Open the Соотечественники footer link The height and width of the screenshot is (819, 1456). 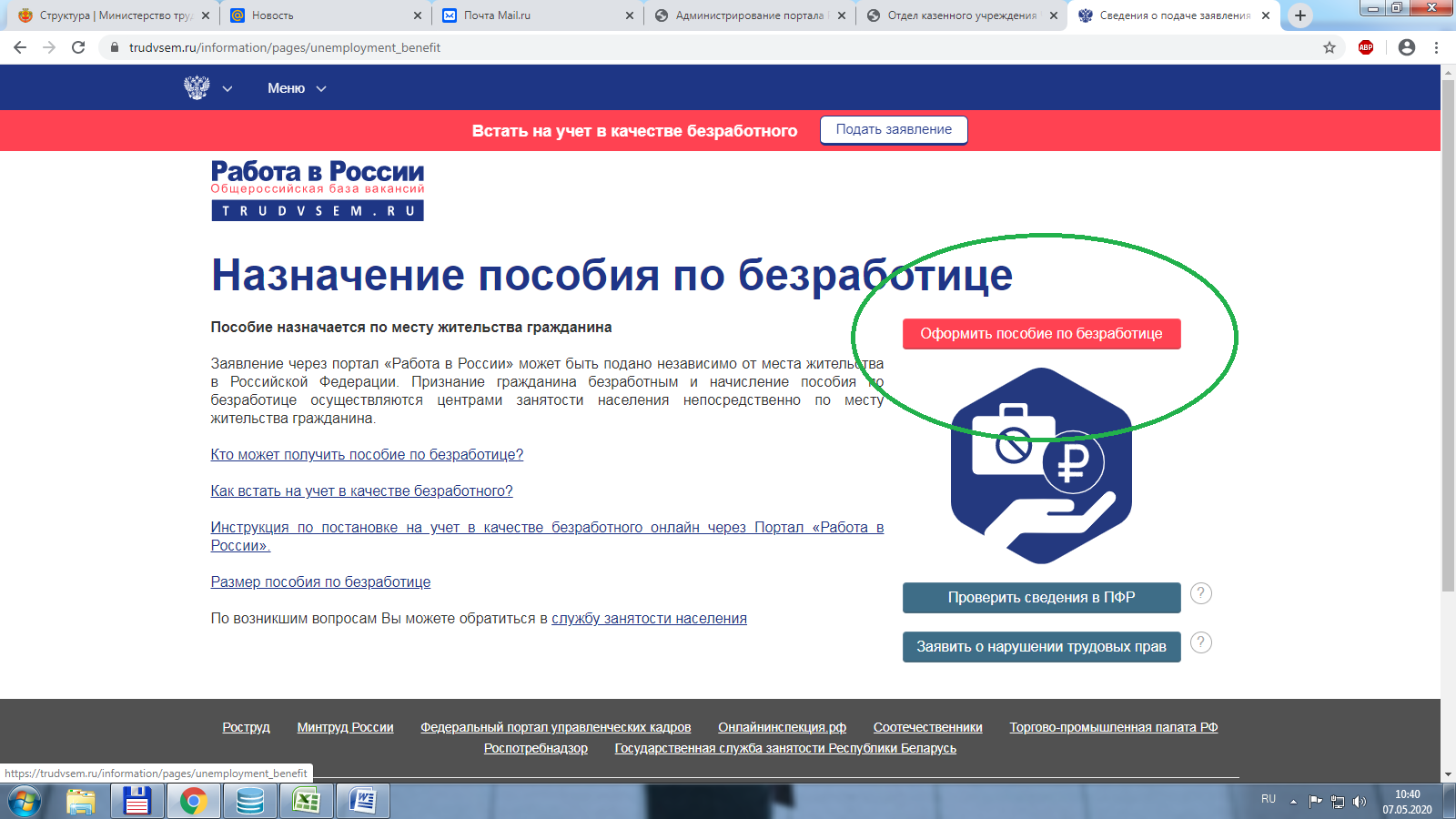click(927, 727)
